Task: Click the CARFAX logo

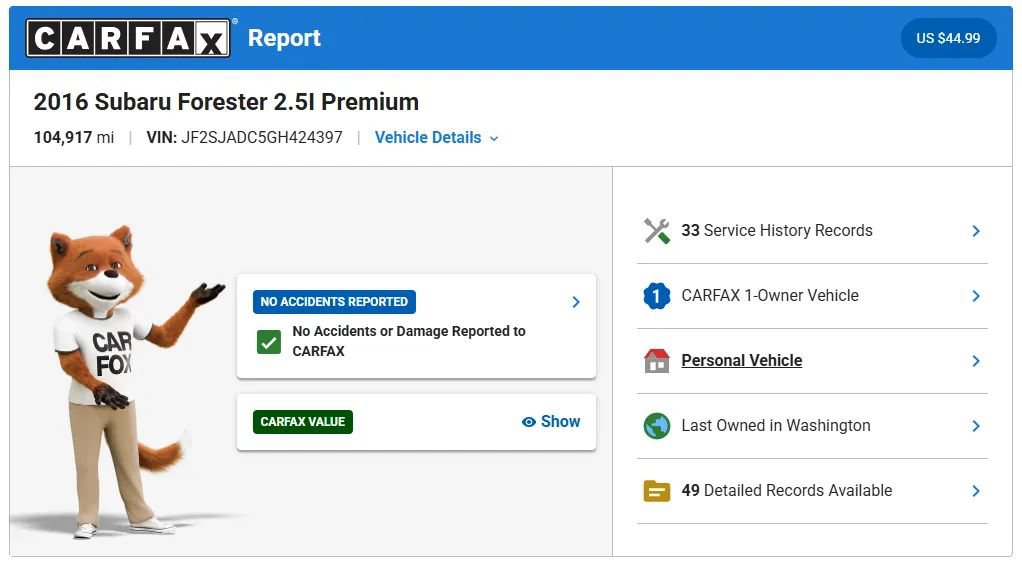Action: pyautogui.click(x=128, y=38)
